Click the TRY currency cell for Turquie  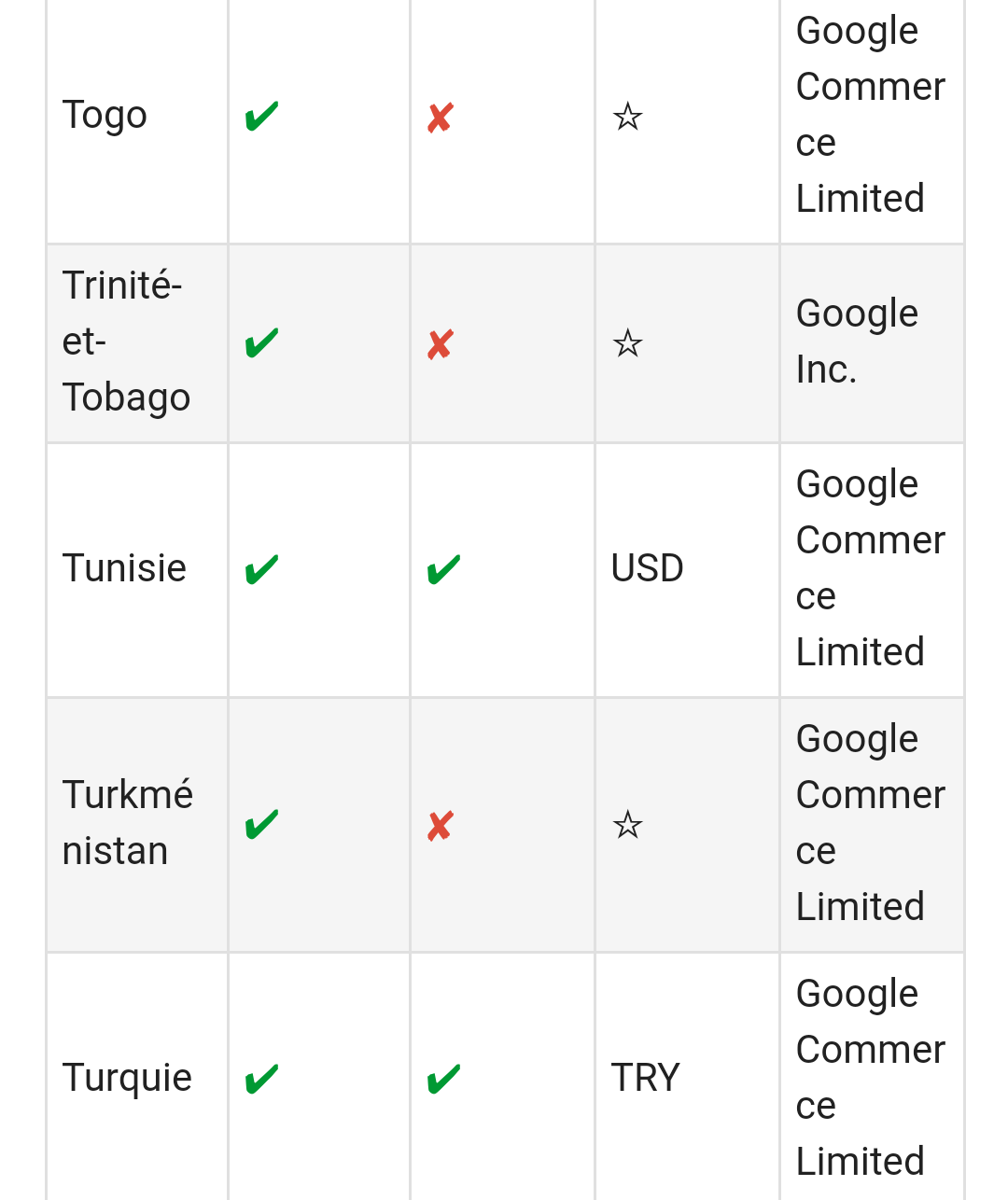point(645,1078)
